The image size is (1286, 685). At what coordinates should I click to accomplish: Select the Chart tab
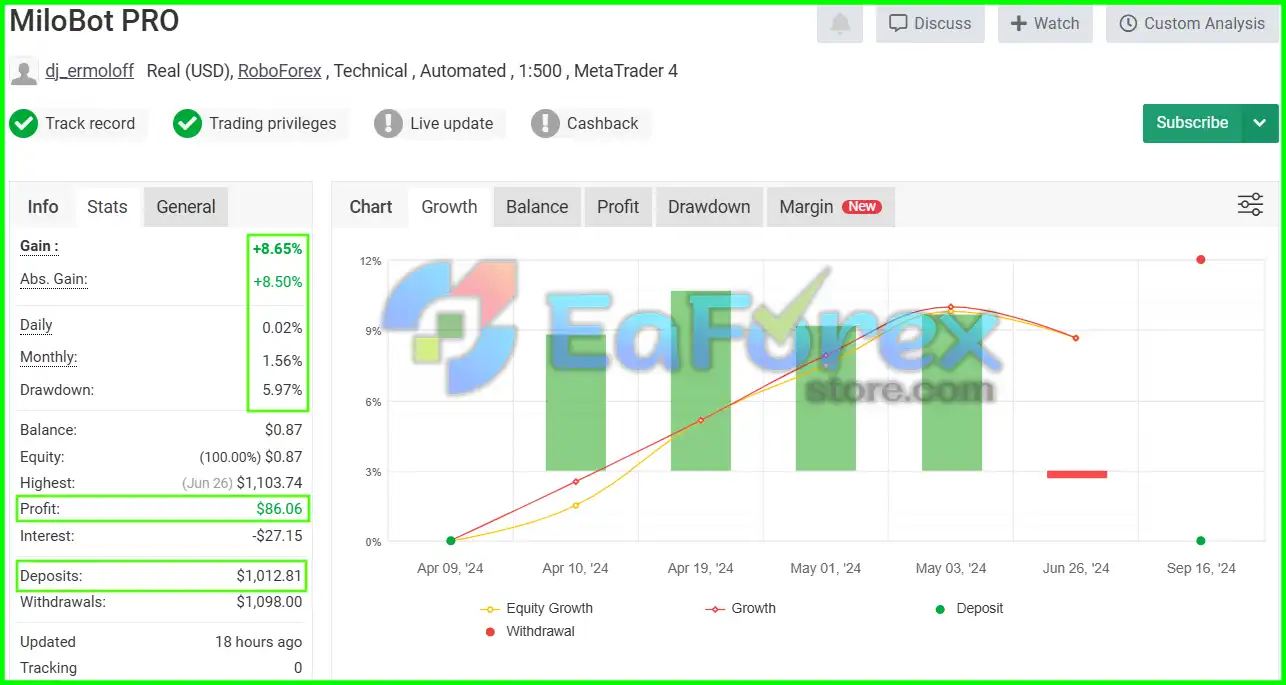click(371, 207)
